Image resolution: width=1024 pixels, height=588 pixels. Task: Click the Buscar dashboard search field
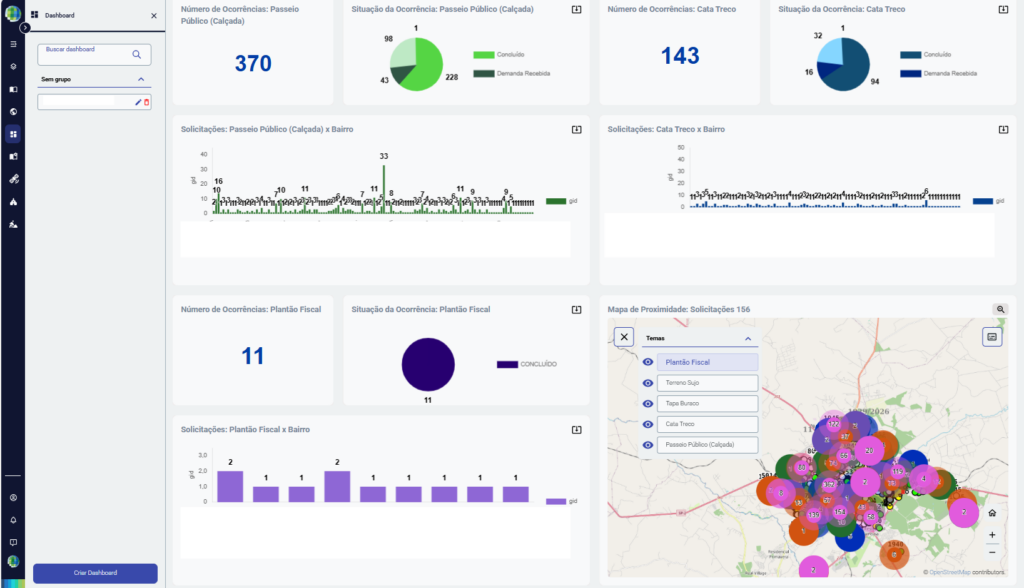87,54
